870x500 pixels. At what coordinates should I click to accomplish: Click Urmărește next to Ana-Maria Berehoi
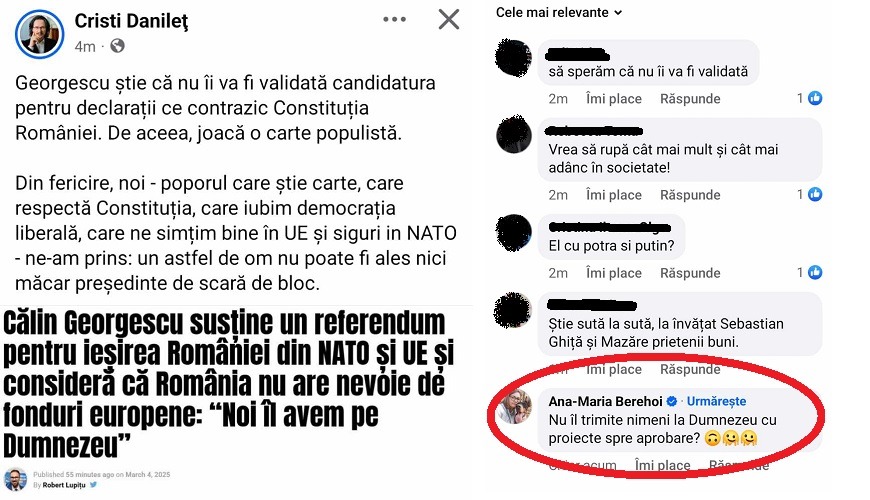pyautogui.click(x=716, y=401)
